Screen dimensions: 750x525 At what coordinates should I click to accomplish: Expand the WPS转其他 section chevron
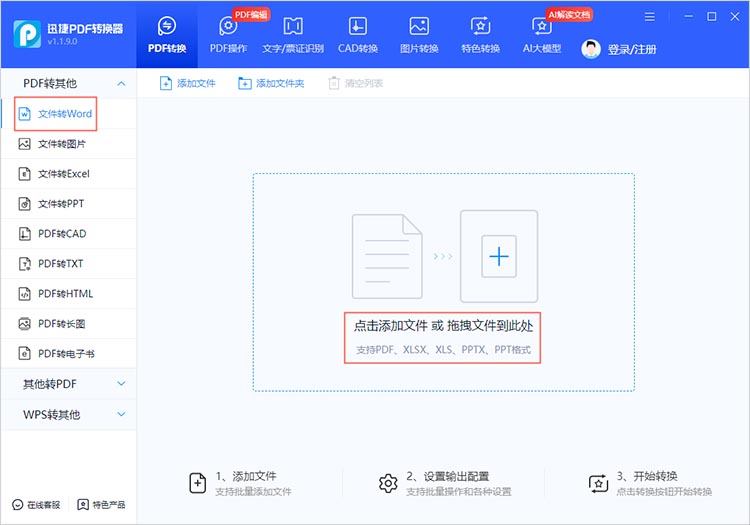coord(121,414)
